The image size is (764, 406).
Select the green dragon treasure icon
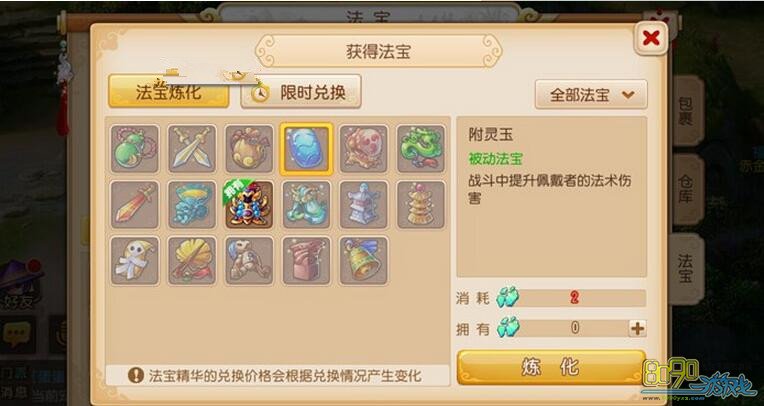tap(421, 149)
